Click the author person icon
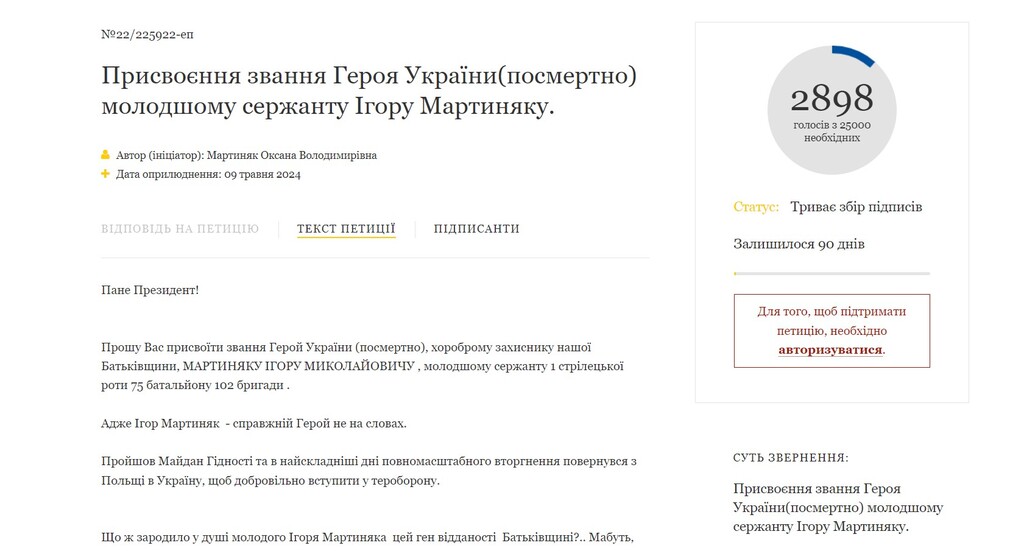The image size is (1024, 551). [105, 155]
